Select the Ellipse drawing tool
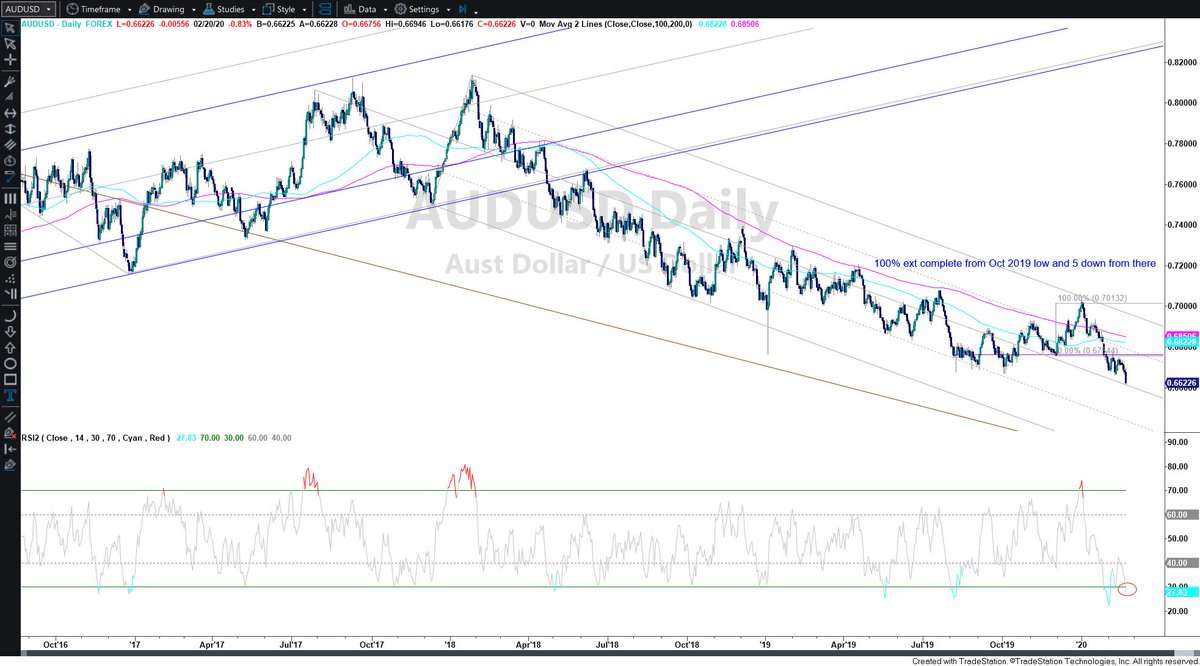 coord(11,363)
